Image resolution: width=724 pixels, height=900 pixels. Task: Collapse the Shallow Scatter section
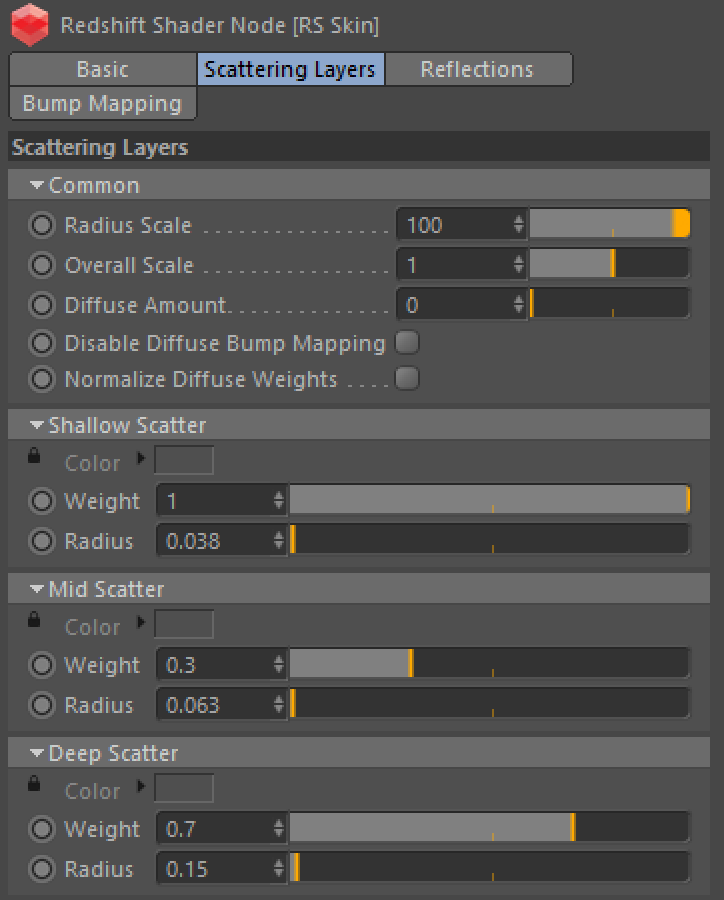point(37,425)
